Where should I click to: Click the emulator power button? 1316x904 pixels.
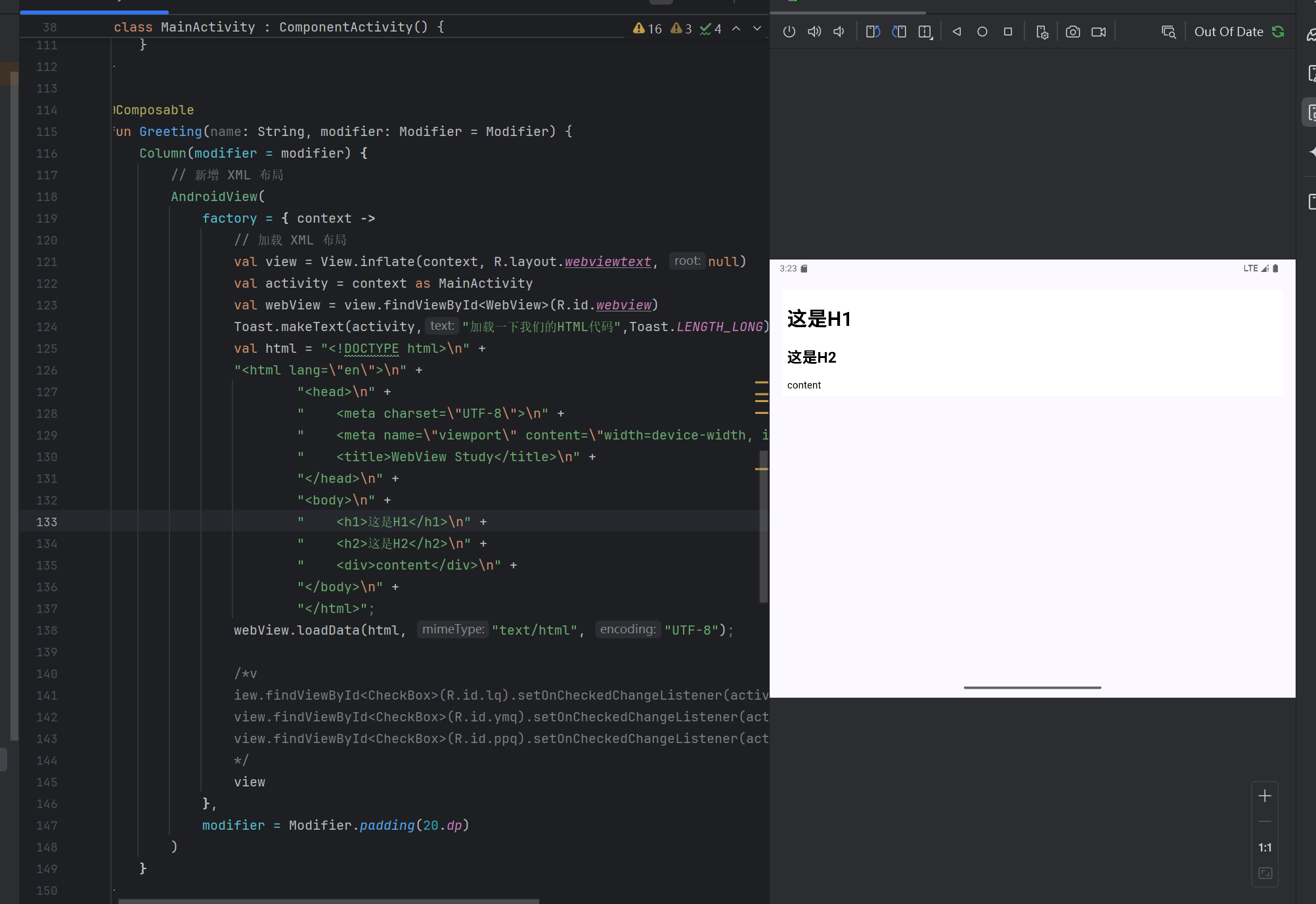coord(789,32)
